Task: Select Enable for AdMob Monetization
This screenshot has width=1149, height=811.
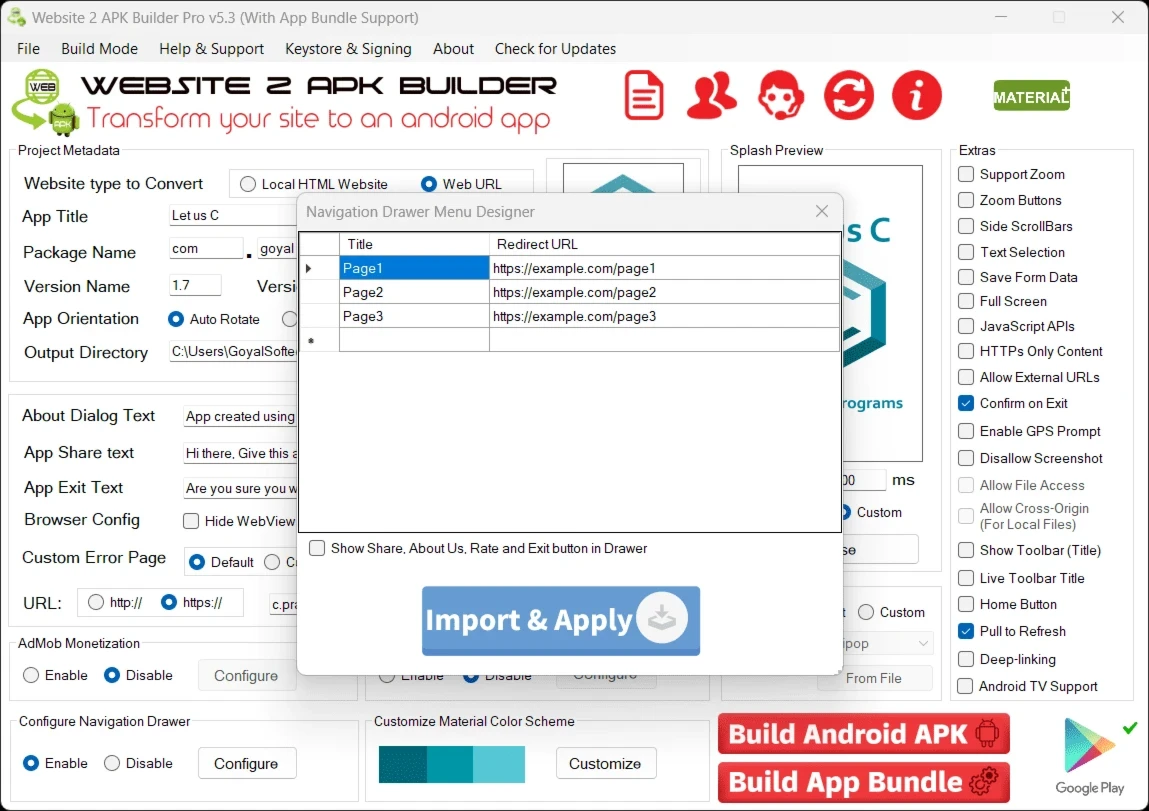Action: click(31, 675)
